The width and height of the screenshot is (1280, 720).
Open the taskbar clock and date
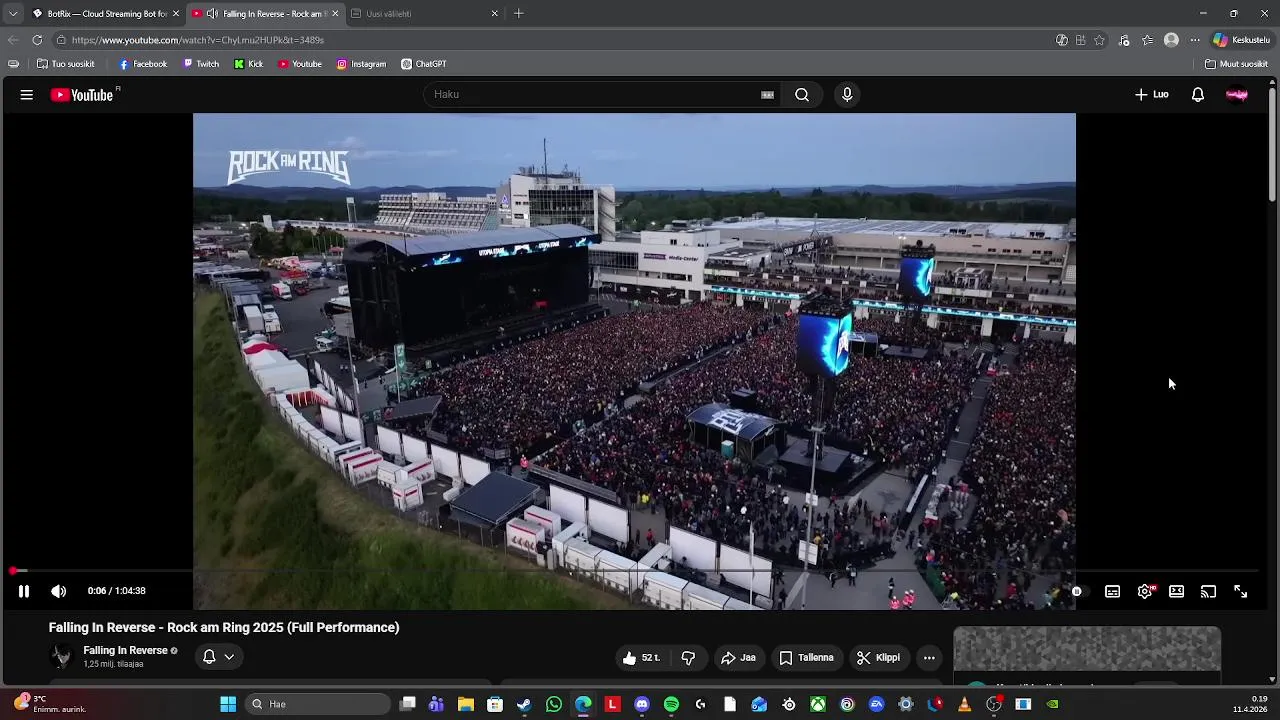tap(1250, 704)
